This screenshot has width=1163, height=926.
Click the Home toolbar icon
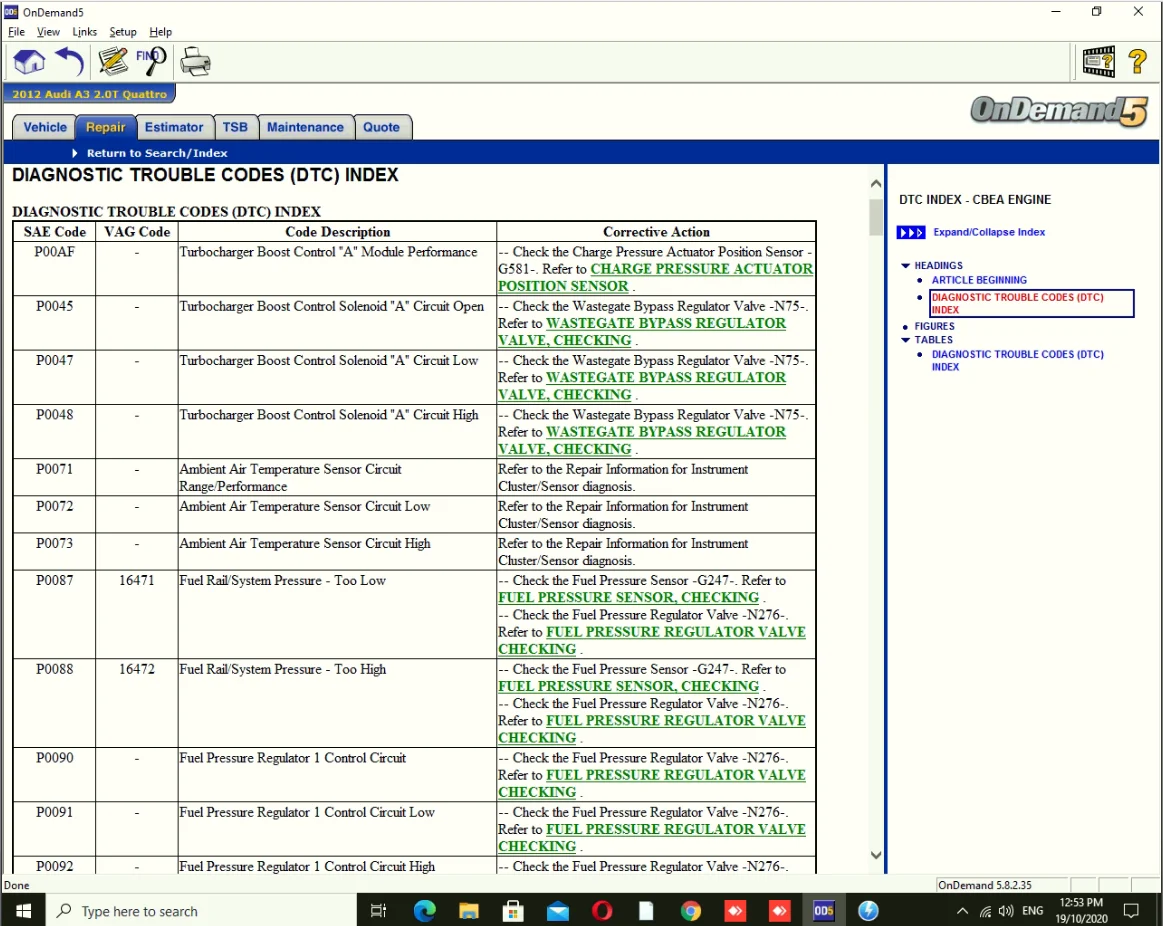coord(29,62)
